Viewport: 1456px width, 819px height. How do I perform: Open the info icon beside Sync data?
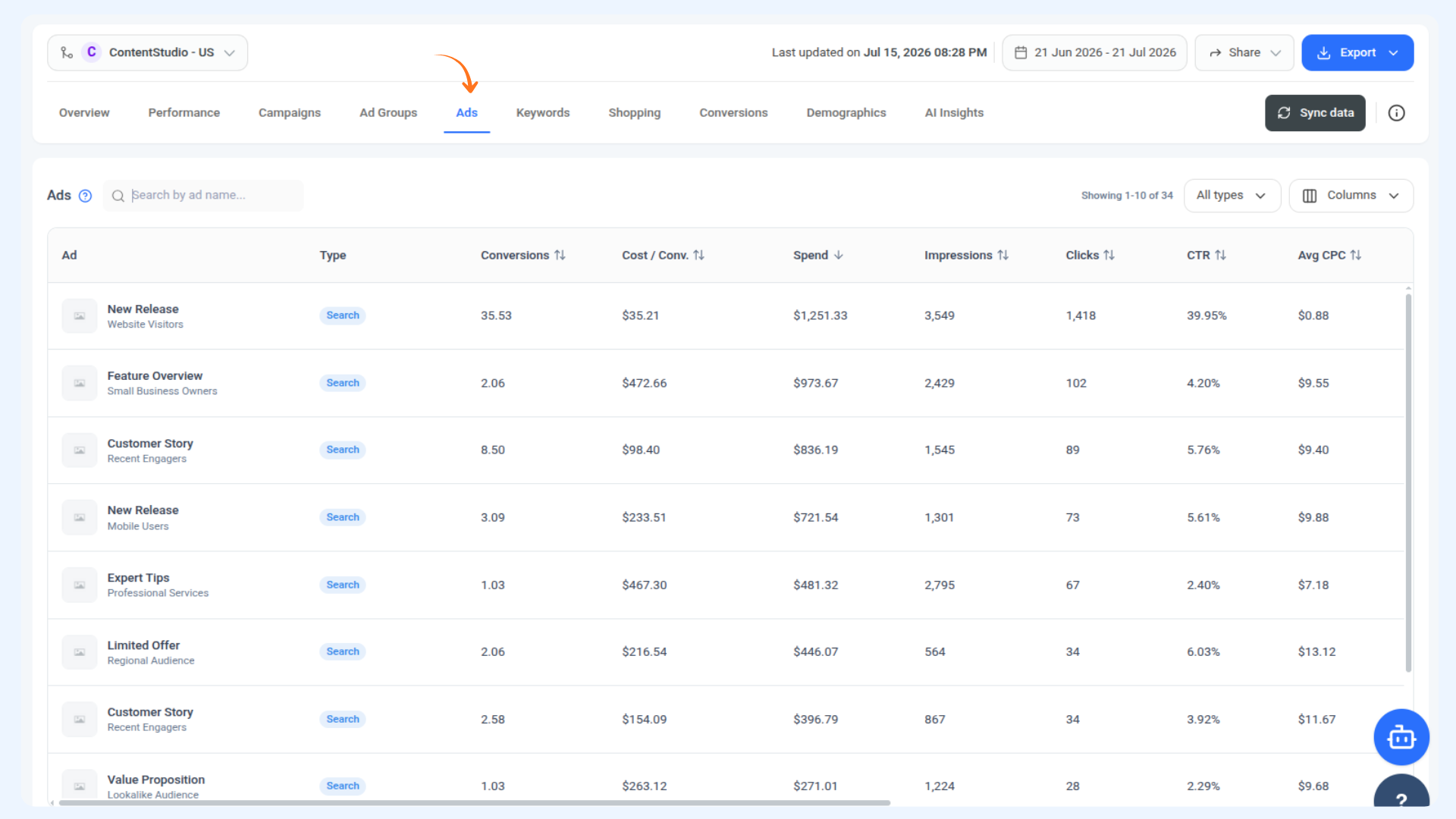(1396, 113)
